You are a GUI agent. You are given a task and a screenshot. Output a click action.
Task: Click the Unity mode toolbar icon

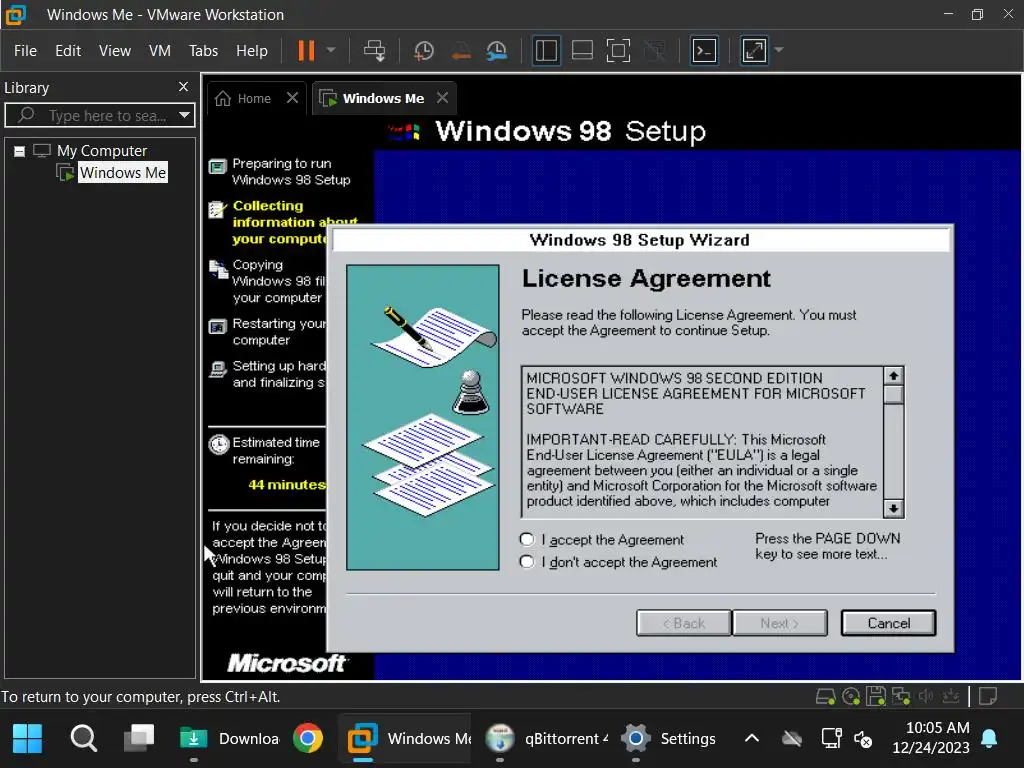click(654, 50)
